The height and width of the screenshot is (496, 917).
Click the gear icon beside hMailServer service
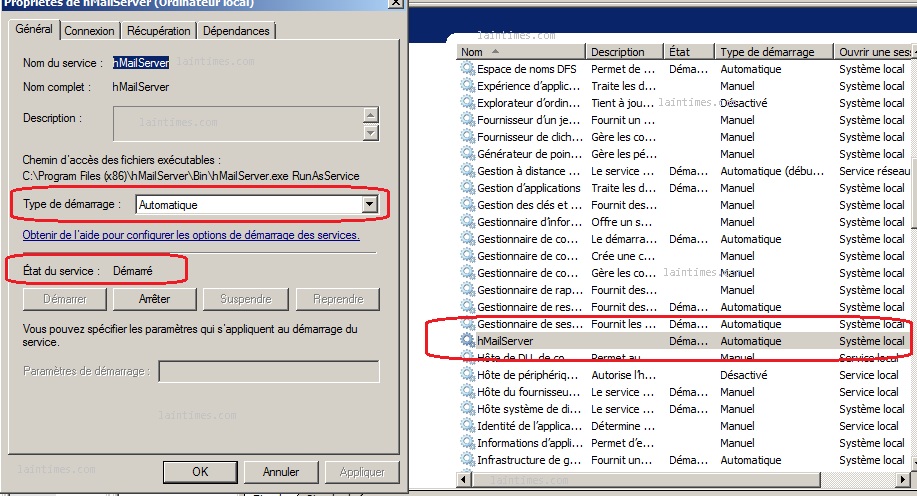[467, 340]
